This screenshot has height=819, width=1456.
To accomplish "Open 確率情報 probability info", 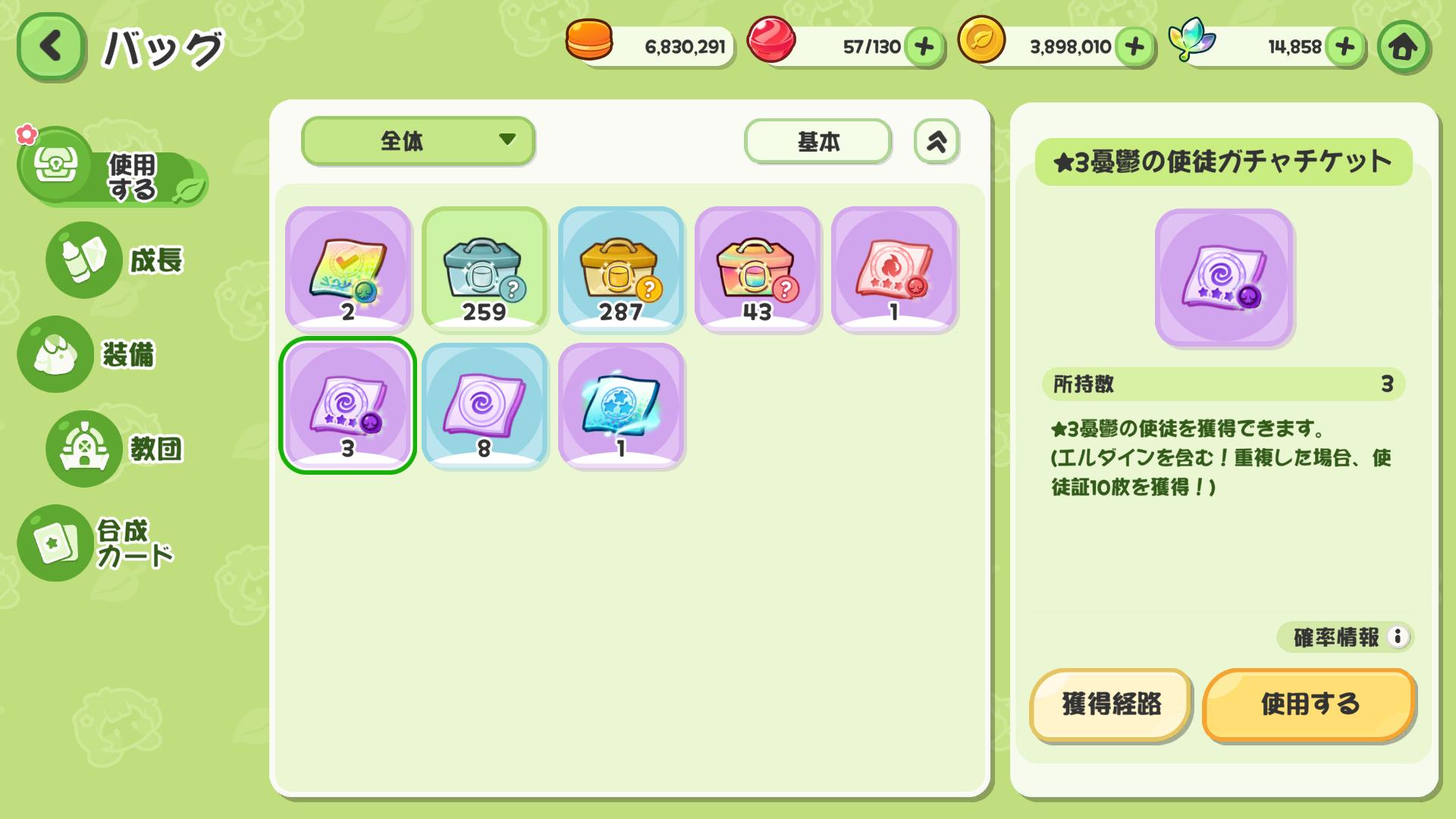I will point(1345,637).
